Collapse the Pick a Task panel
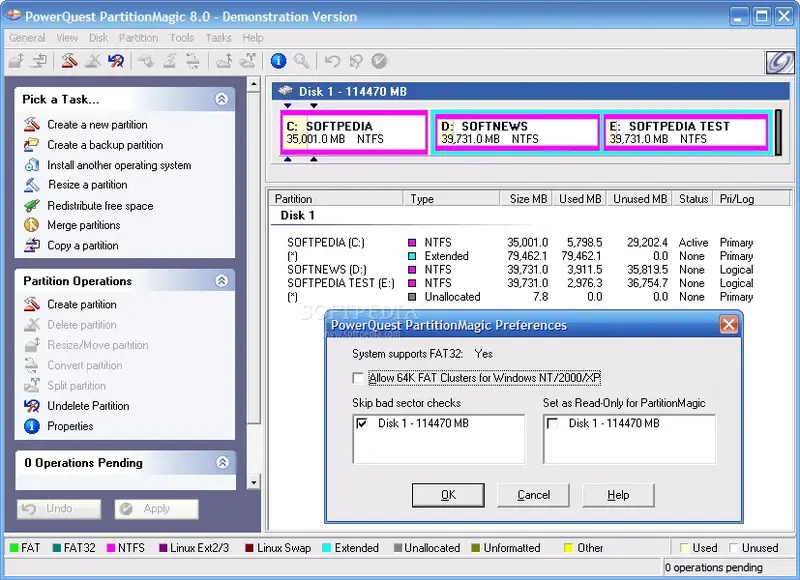This screenshot has height=580, width=800. click(x=221, y=99)
